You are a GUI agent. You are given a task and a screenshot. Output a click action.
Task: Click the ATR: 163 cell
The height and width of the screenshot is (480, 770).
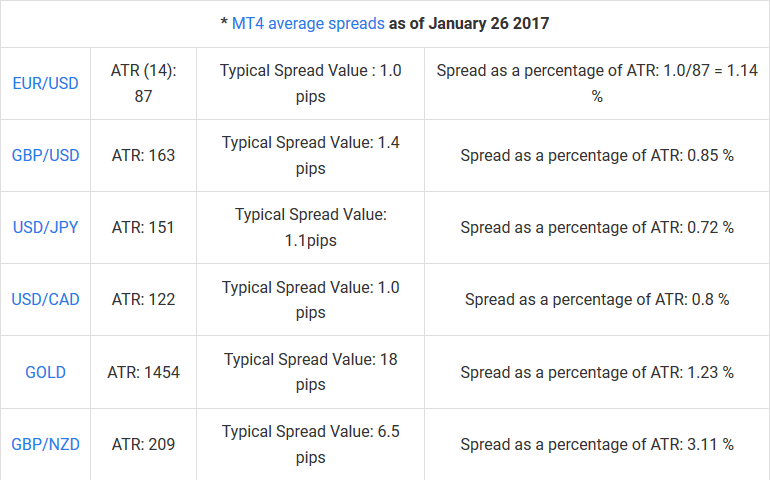click(x=143, y=155)
